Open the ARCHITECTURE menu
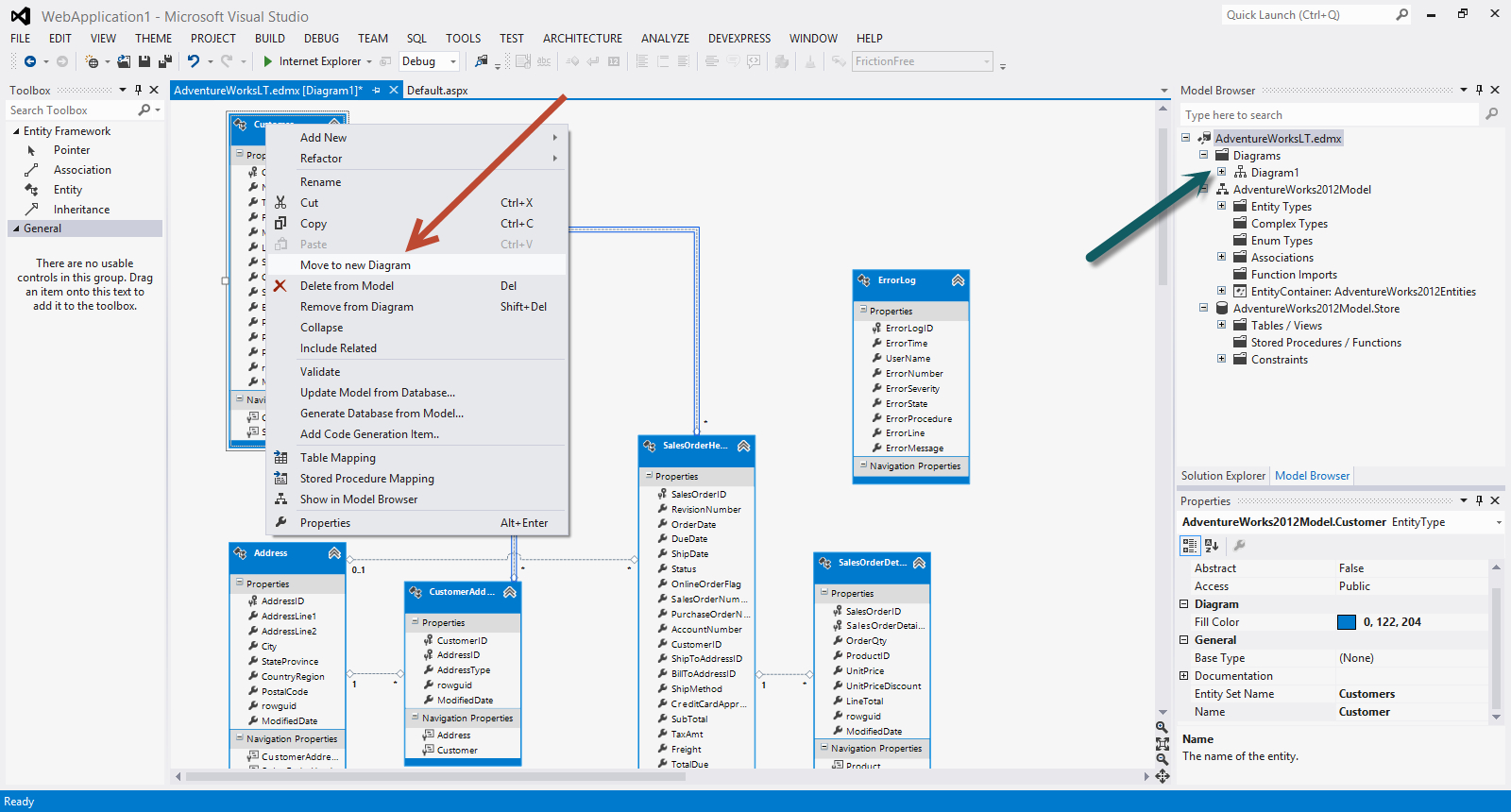The image size is (1511, 812). [583, 39]
